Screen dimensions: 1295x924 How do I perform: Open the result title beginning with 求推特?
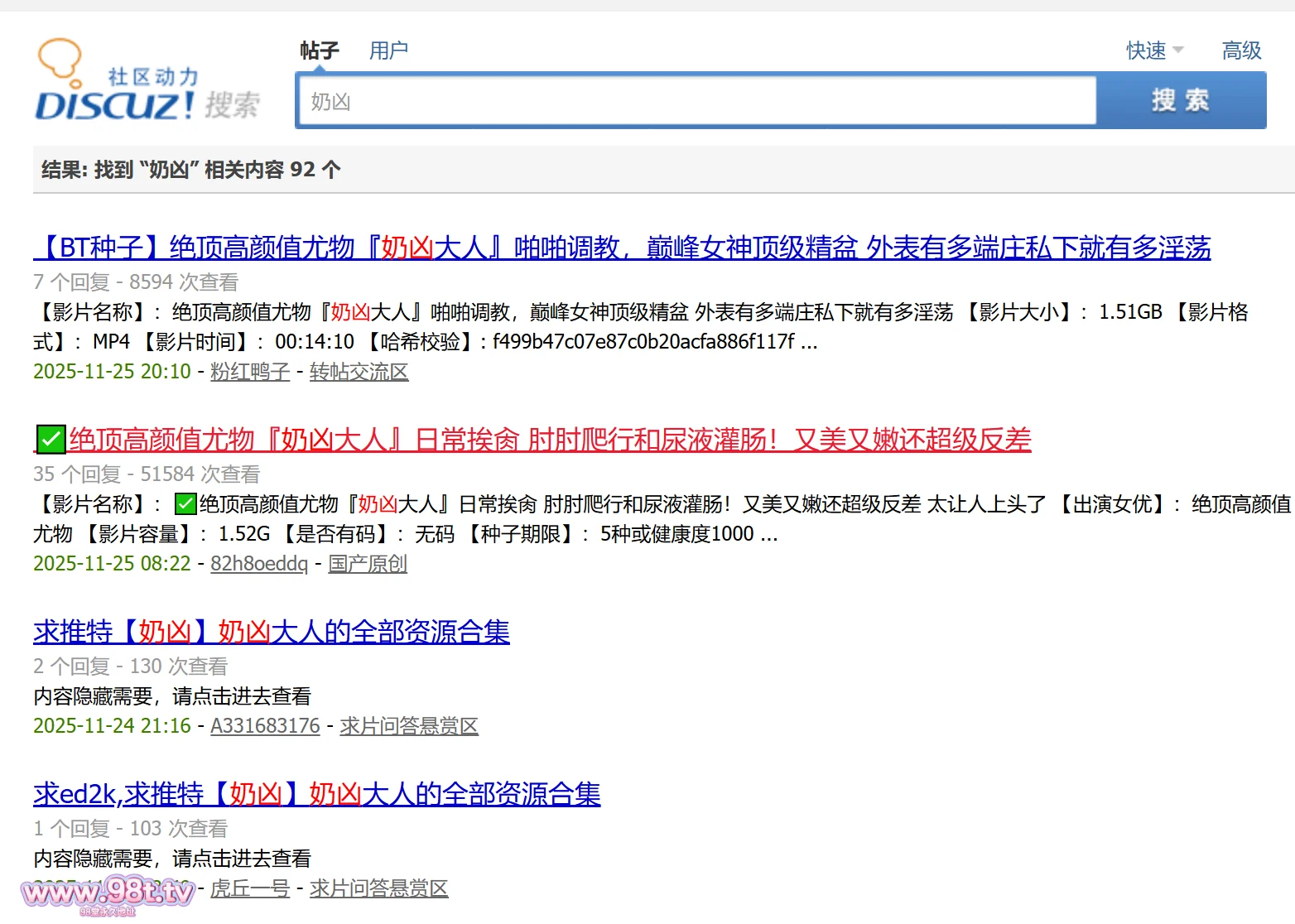pos(272,631)
